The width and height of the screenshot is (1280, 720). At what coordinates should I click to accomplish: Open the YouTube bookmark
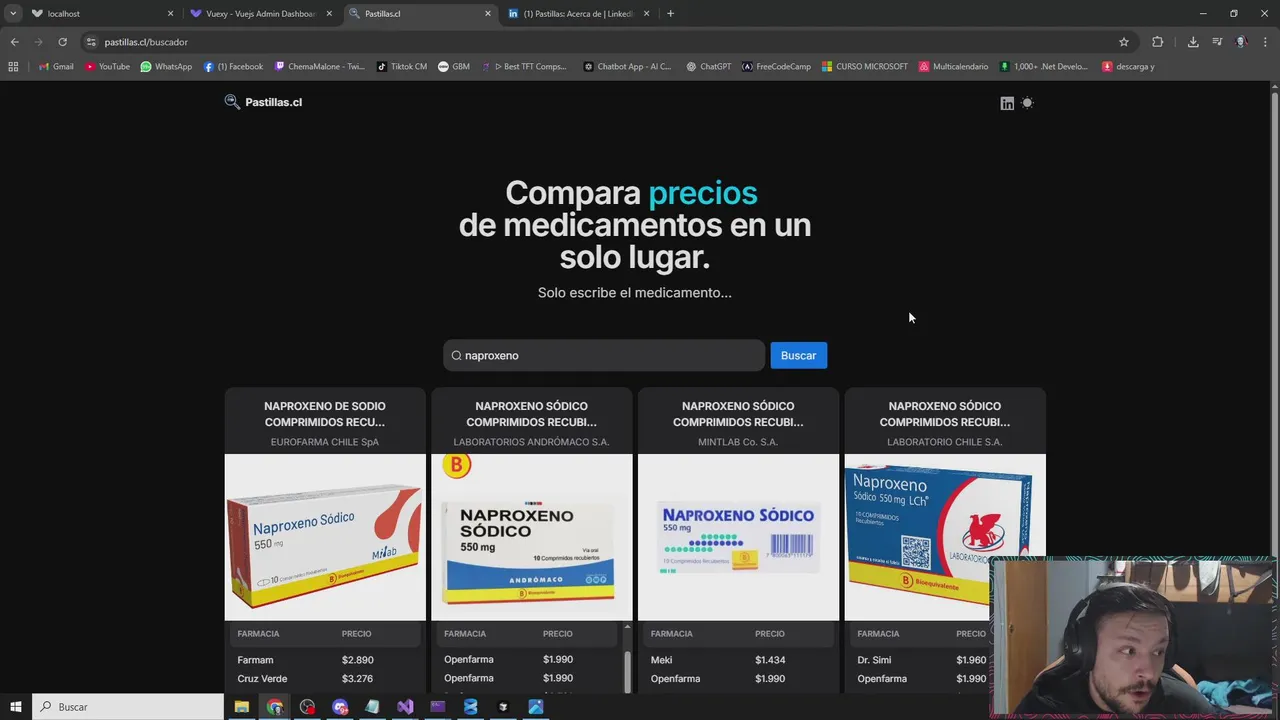coord(107,67)
